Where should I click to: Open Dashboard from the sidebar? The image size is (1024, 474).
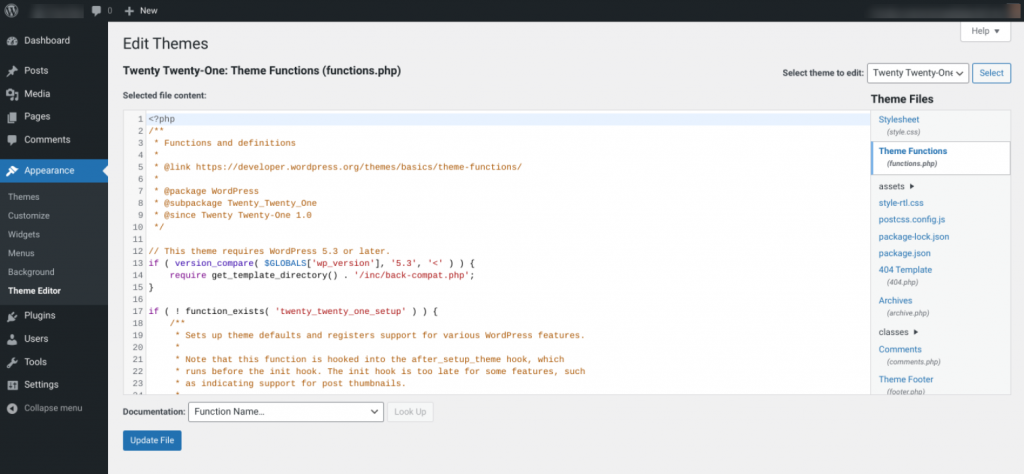[46, 41]
